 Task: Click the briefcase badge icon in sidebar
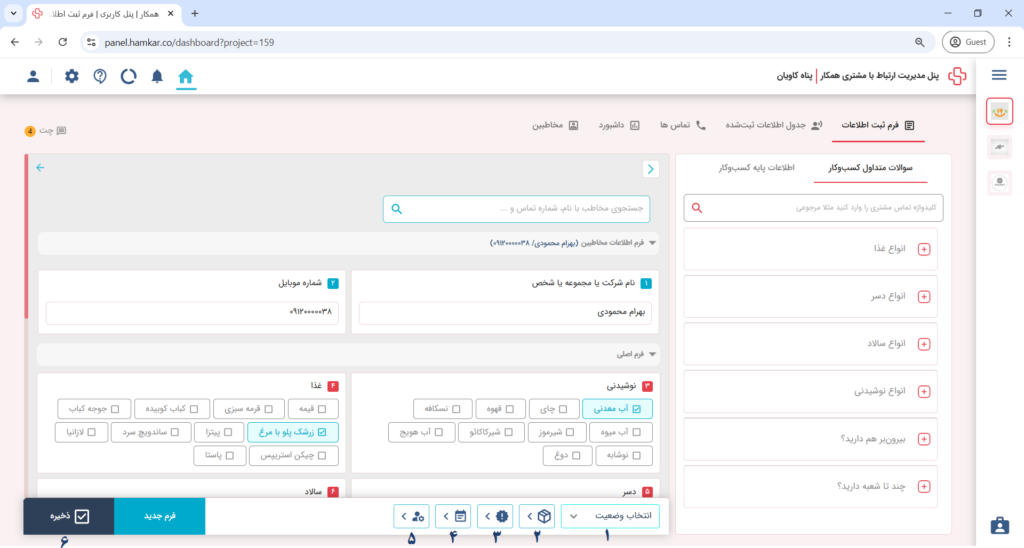click(999, 525)
